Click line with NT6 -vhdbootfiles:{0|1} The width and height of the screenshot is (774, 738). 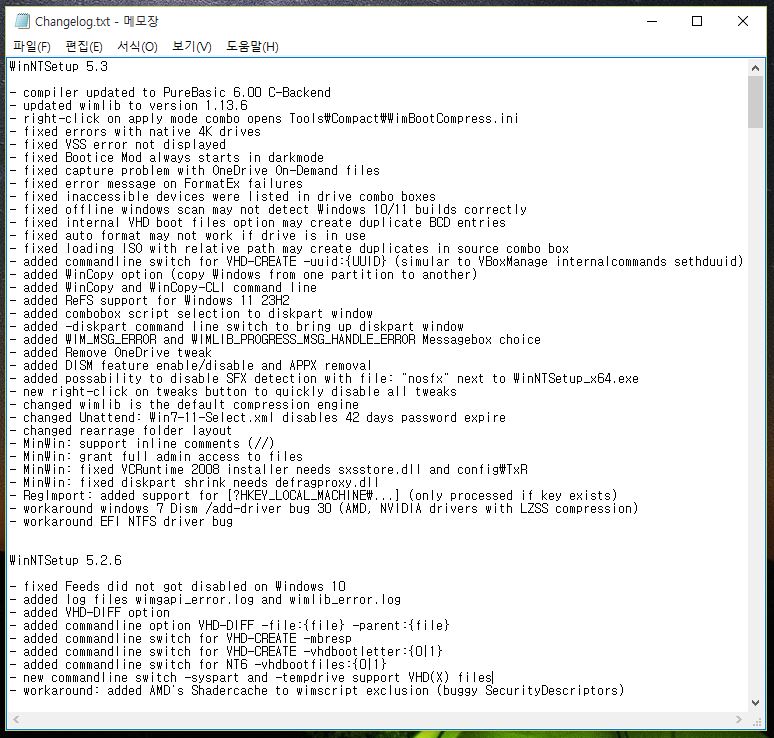[x=198, y=664]
